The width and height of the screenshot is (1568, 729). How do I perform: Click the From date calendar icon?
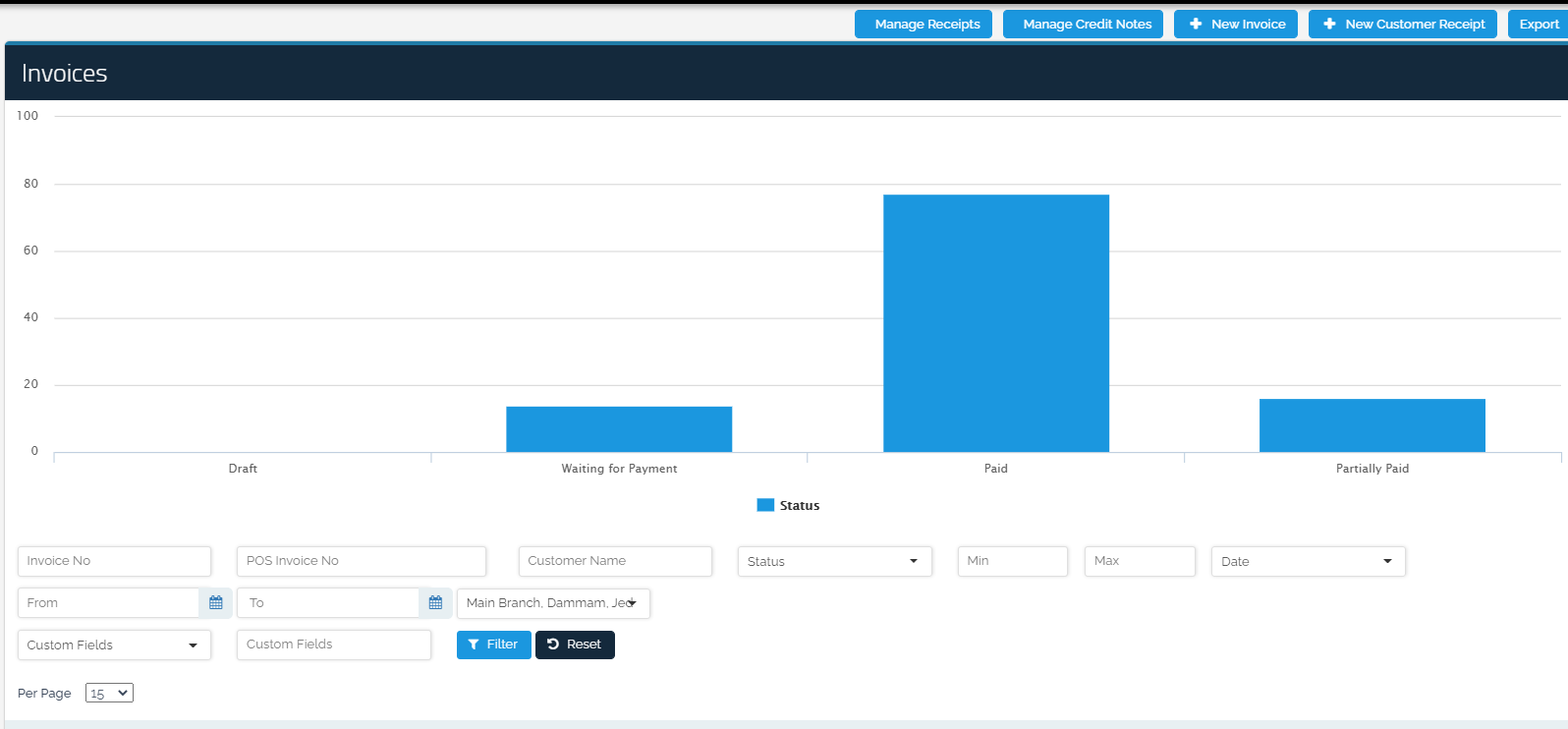[216, 602]
